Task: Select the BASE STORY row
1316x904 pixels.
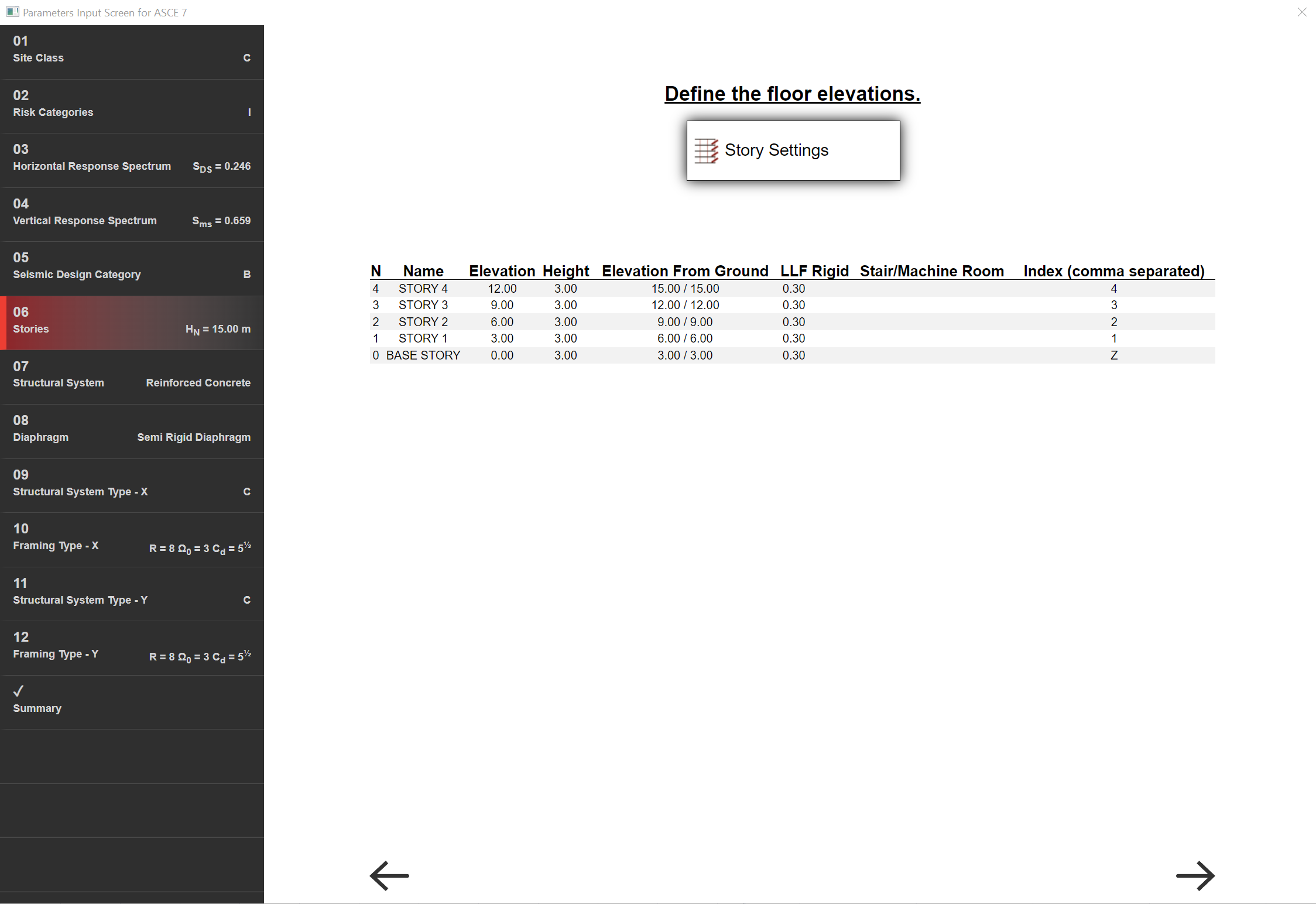Action: (423, 355)
